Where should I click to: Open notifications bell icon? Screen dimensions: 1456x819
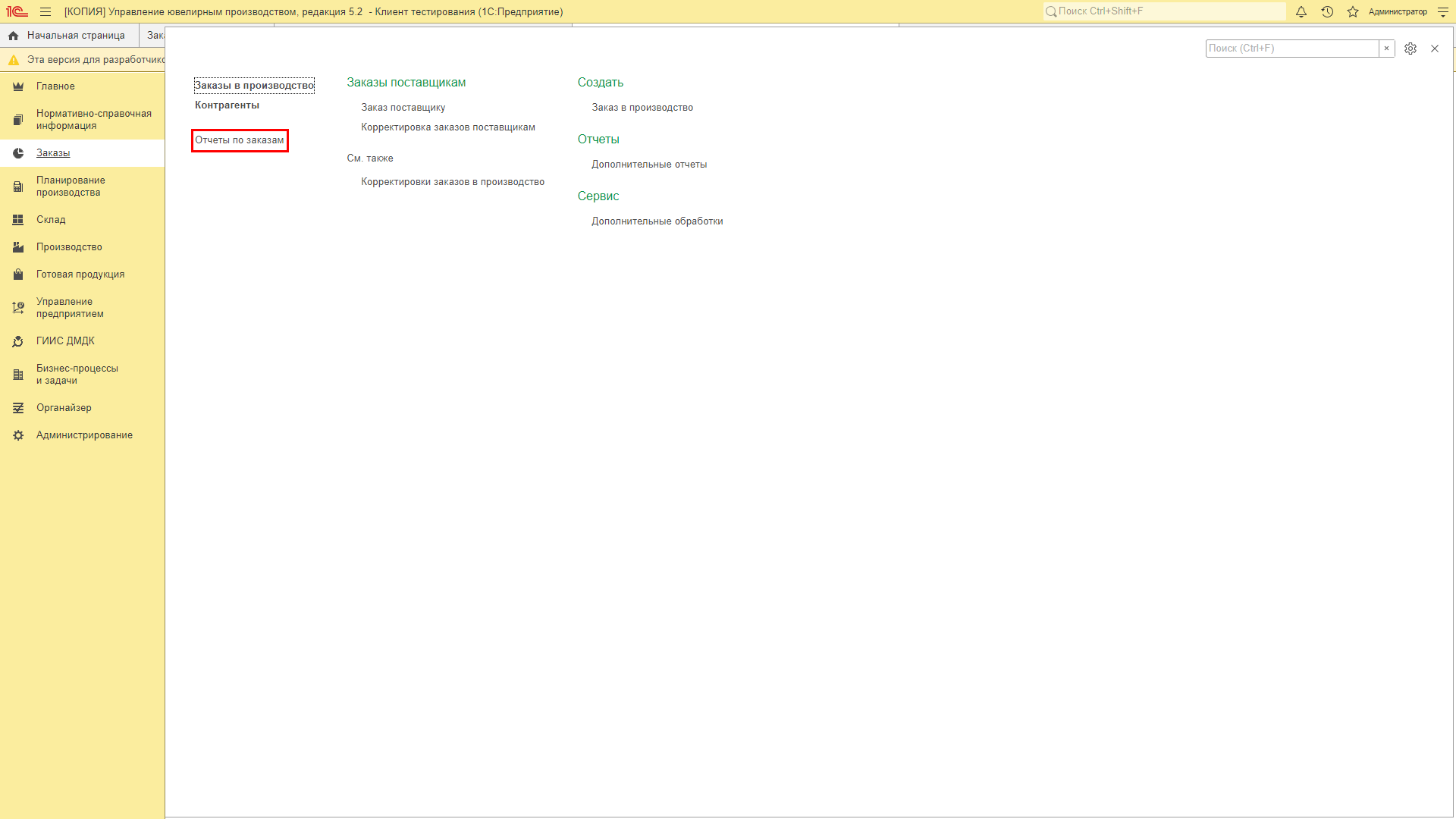[1301, 11]
